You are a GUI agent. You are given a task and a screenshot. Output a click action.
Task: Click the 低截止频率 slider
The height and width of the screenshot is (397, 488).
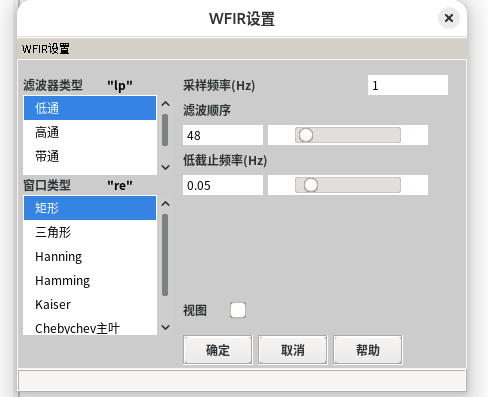coord(348,185)
